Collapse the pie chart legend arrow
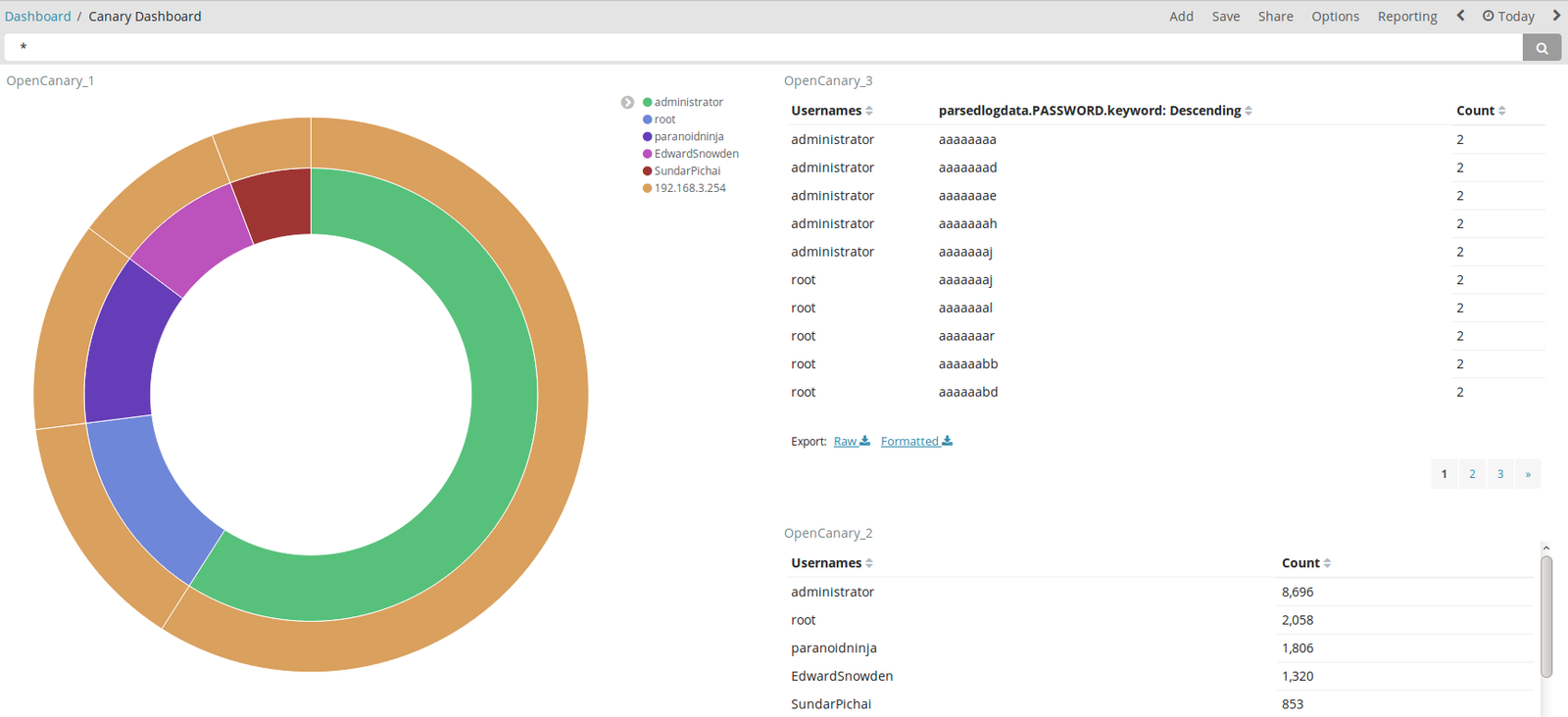1568x717 pixels. (627, 102)
